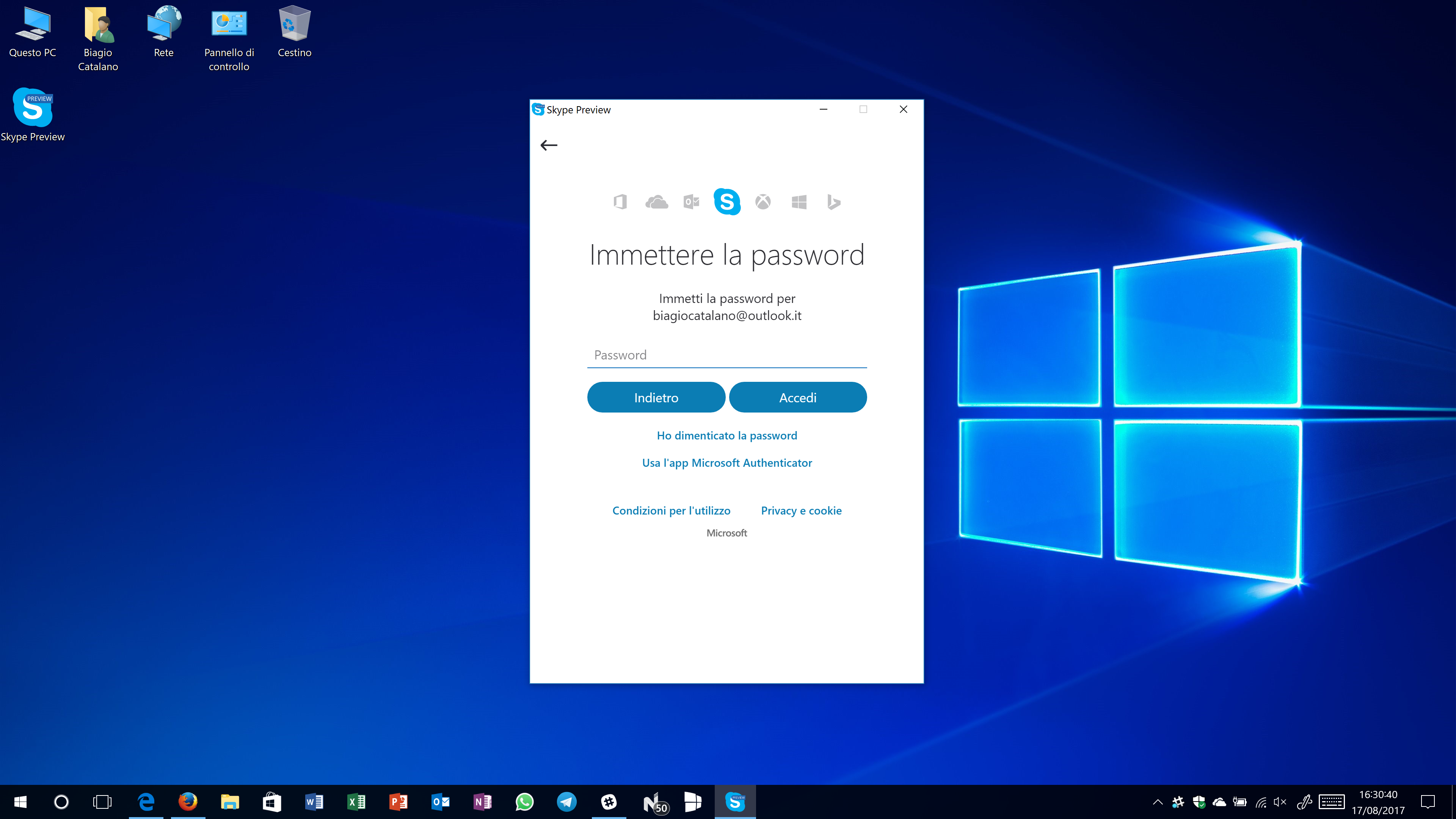Select the Questo PC desktop icon
This screenshot has height=819, width=1456.
(x=33, y=33)
